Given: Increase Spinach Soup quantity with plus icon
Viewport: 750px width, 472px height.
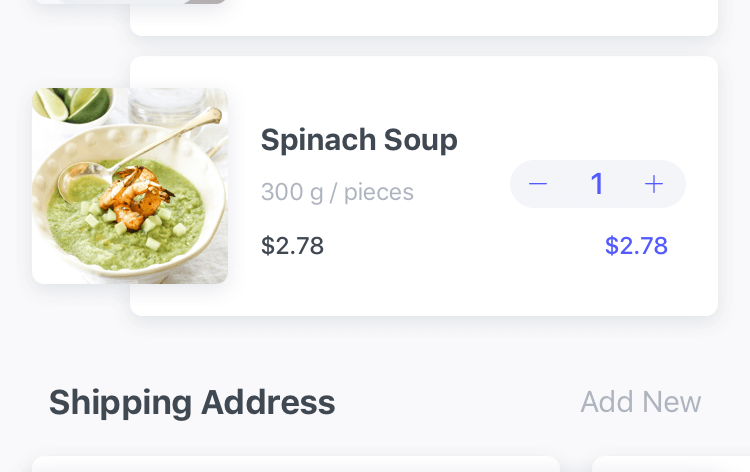Looking at the screenshot, I should point(653,184).
